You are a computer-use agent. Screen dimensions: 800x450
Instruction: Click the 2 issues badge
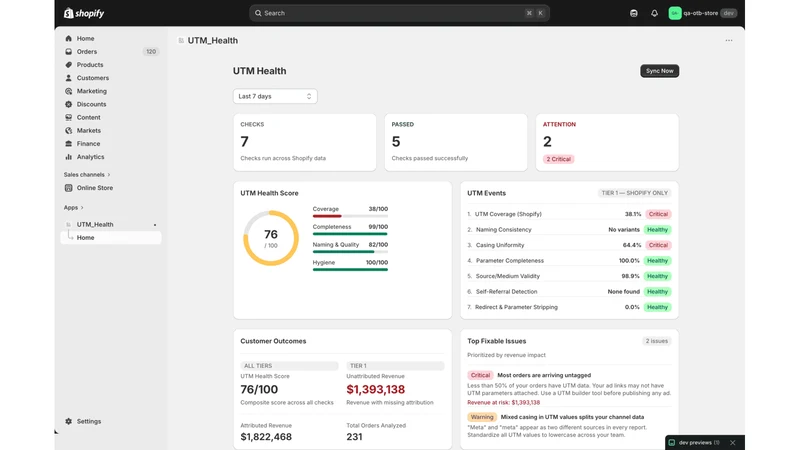656,341
